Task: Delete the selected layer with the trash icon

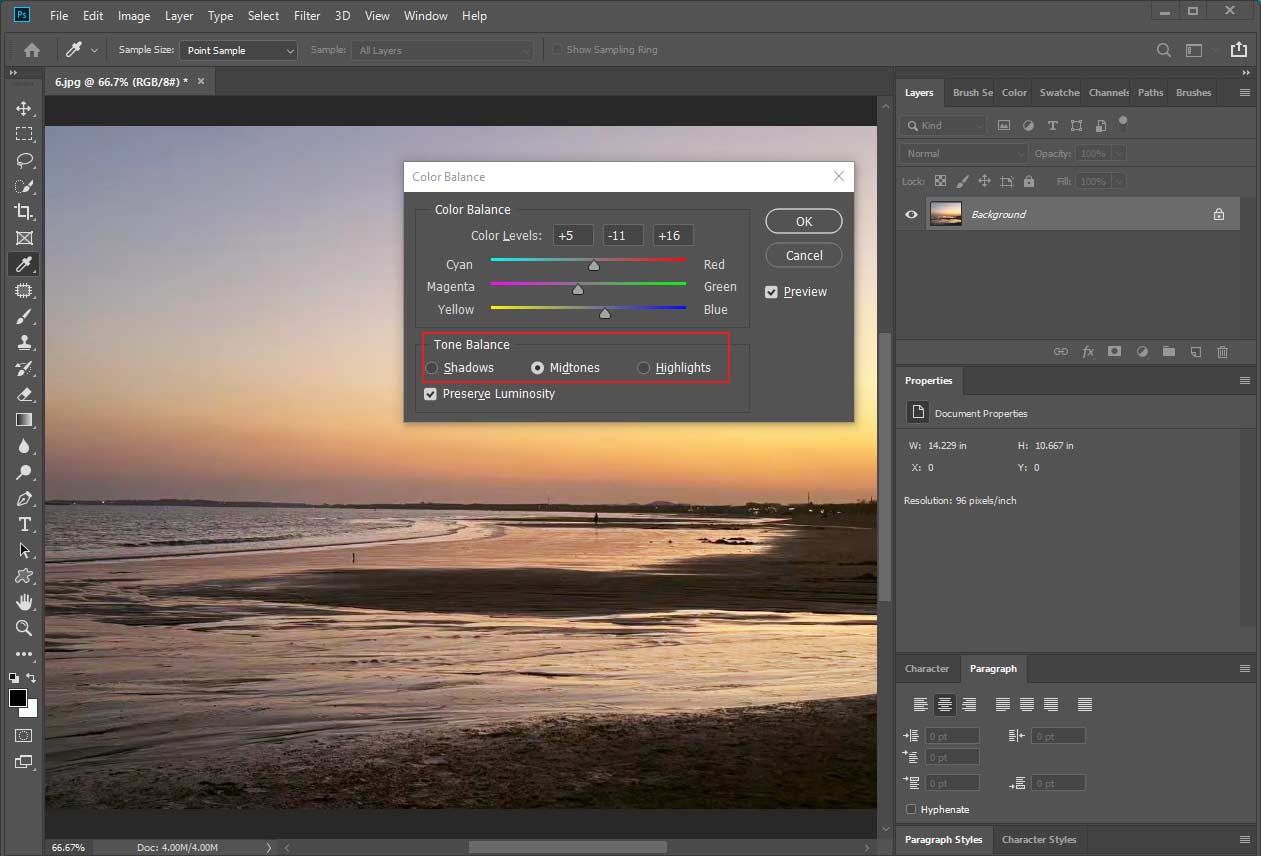Action: 1221,351
